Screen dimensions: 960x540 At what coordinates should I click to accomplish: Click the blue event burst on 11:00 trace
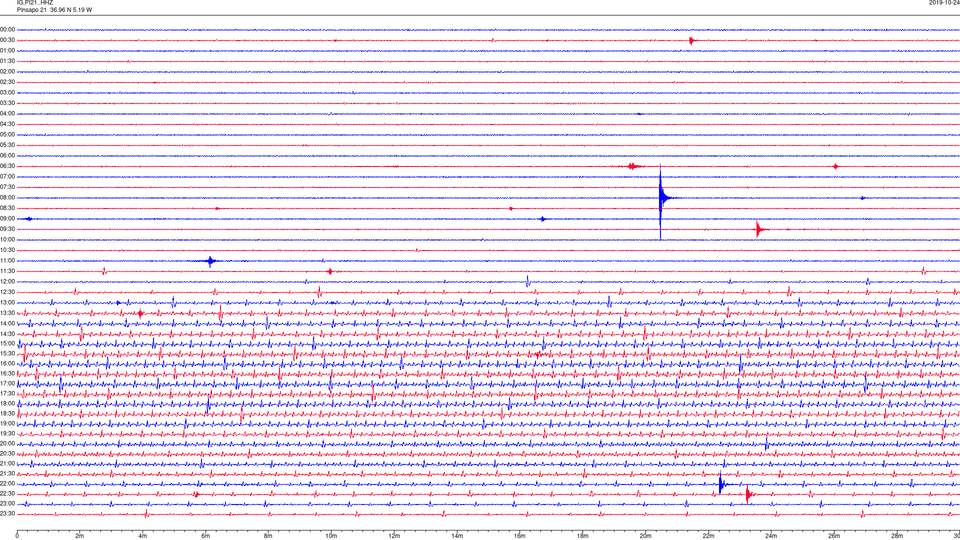[x=211, y=261]
